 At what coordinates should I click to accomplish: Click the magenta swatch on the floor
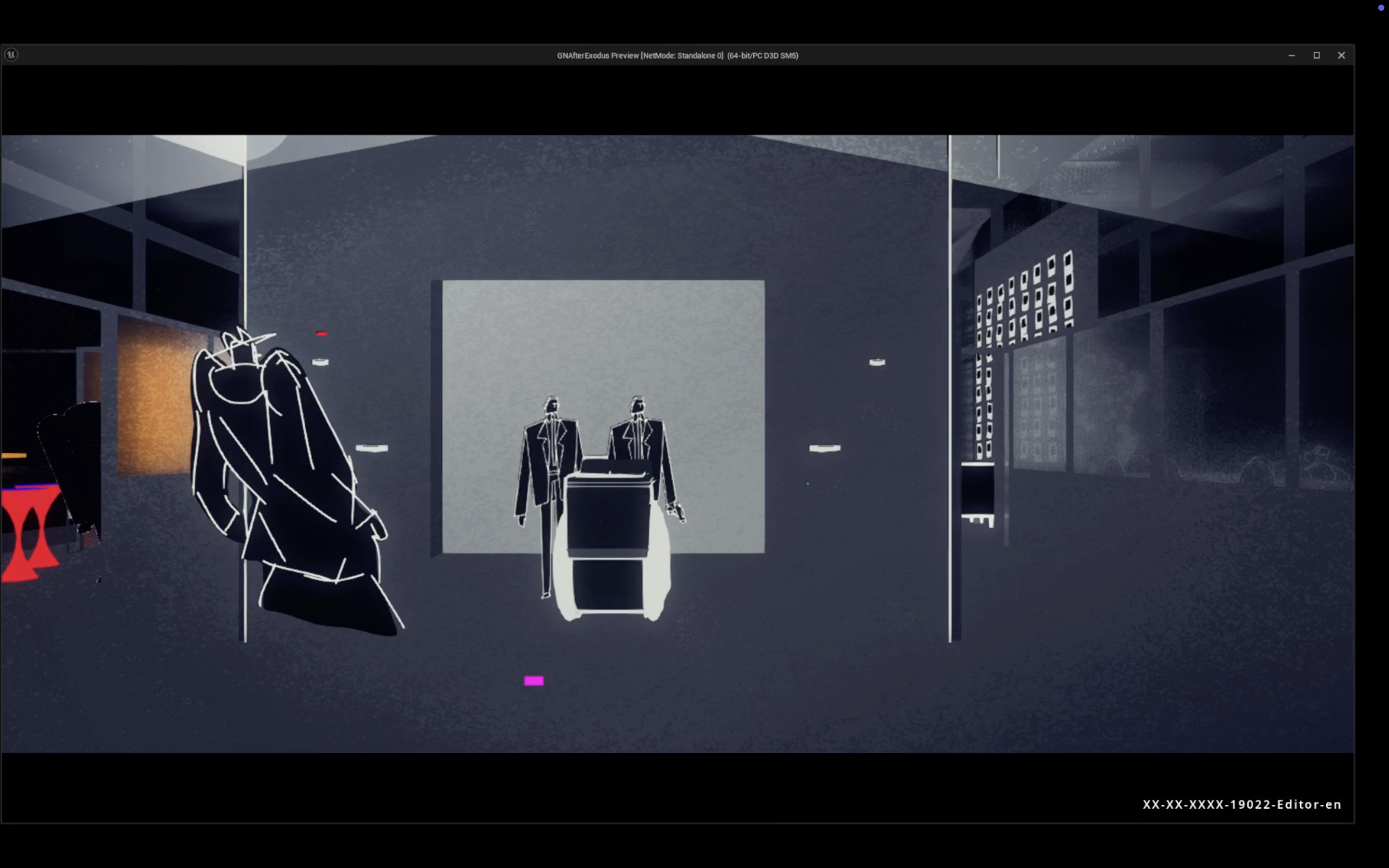point(534,680)
